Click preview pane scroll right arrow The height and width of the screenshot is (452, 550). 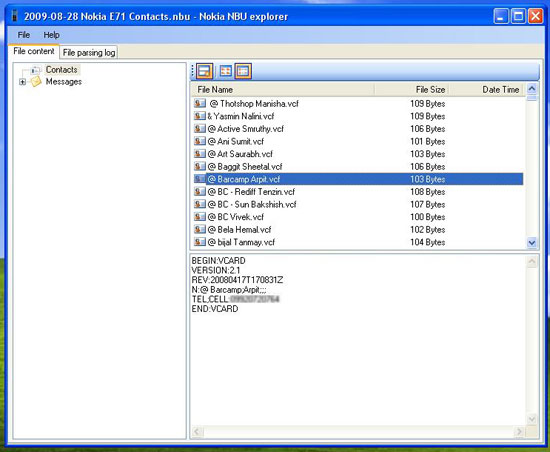coord(519,432)
